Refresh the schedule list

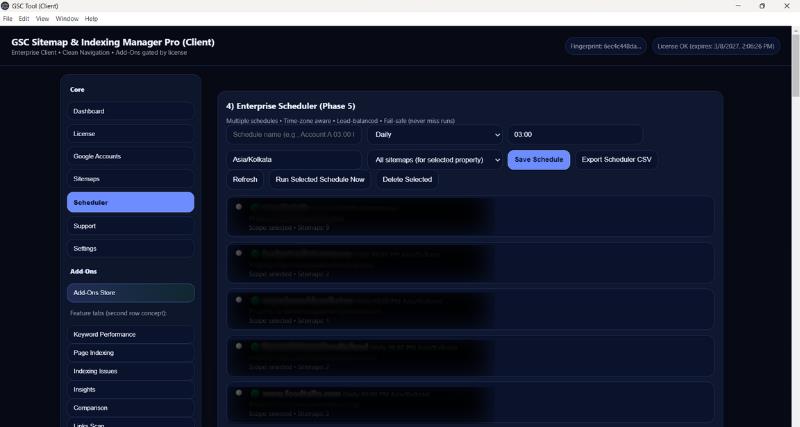245,179
